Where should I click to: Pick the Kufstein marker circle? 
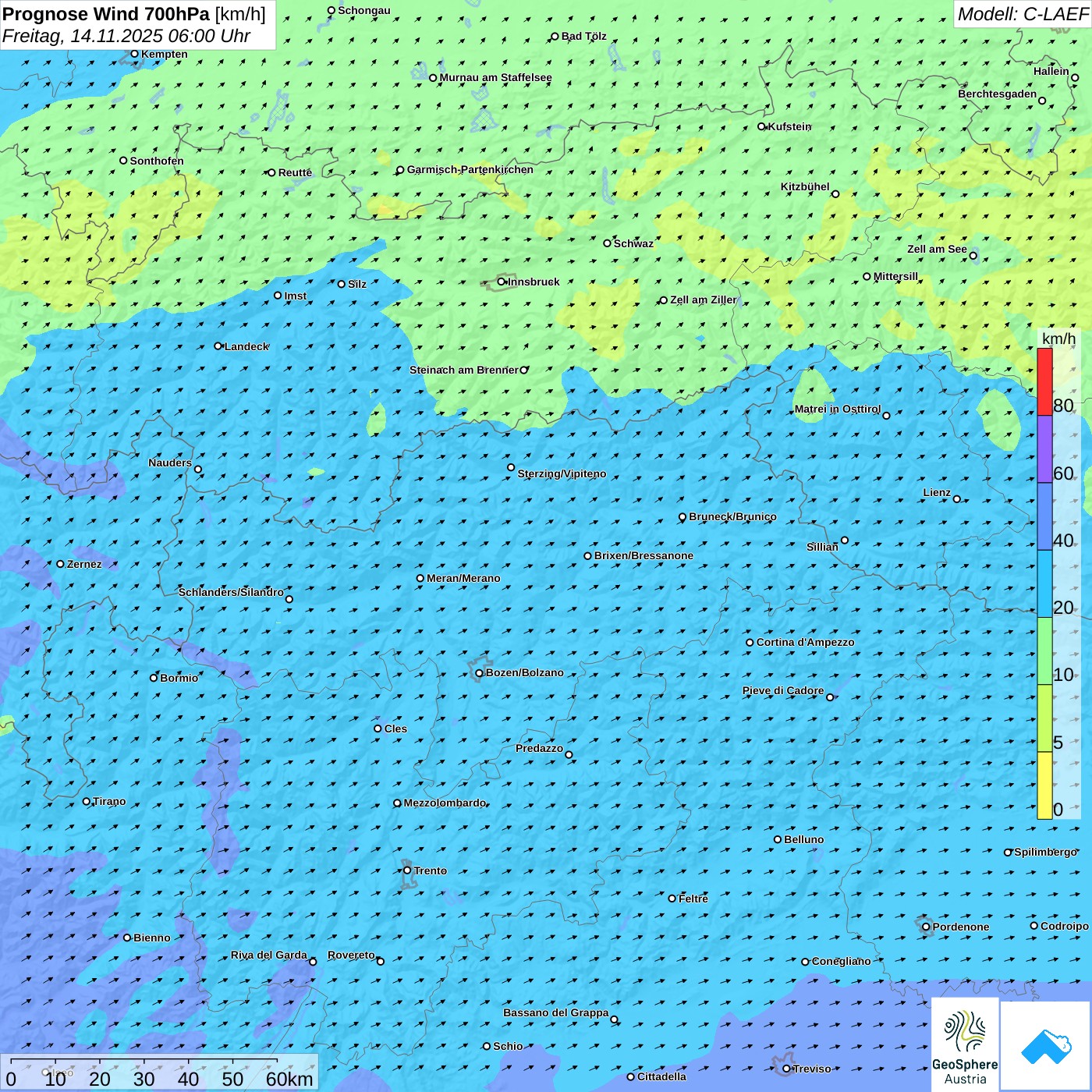point(762,126)
